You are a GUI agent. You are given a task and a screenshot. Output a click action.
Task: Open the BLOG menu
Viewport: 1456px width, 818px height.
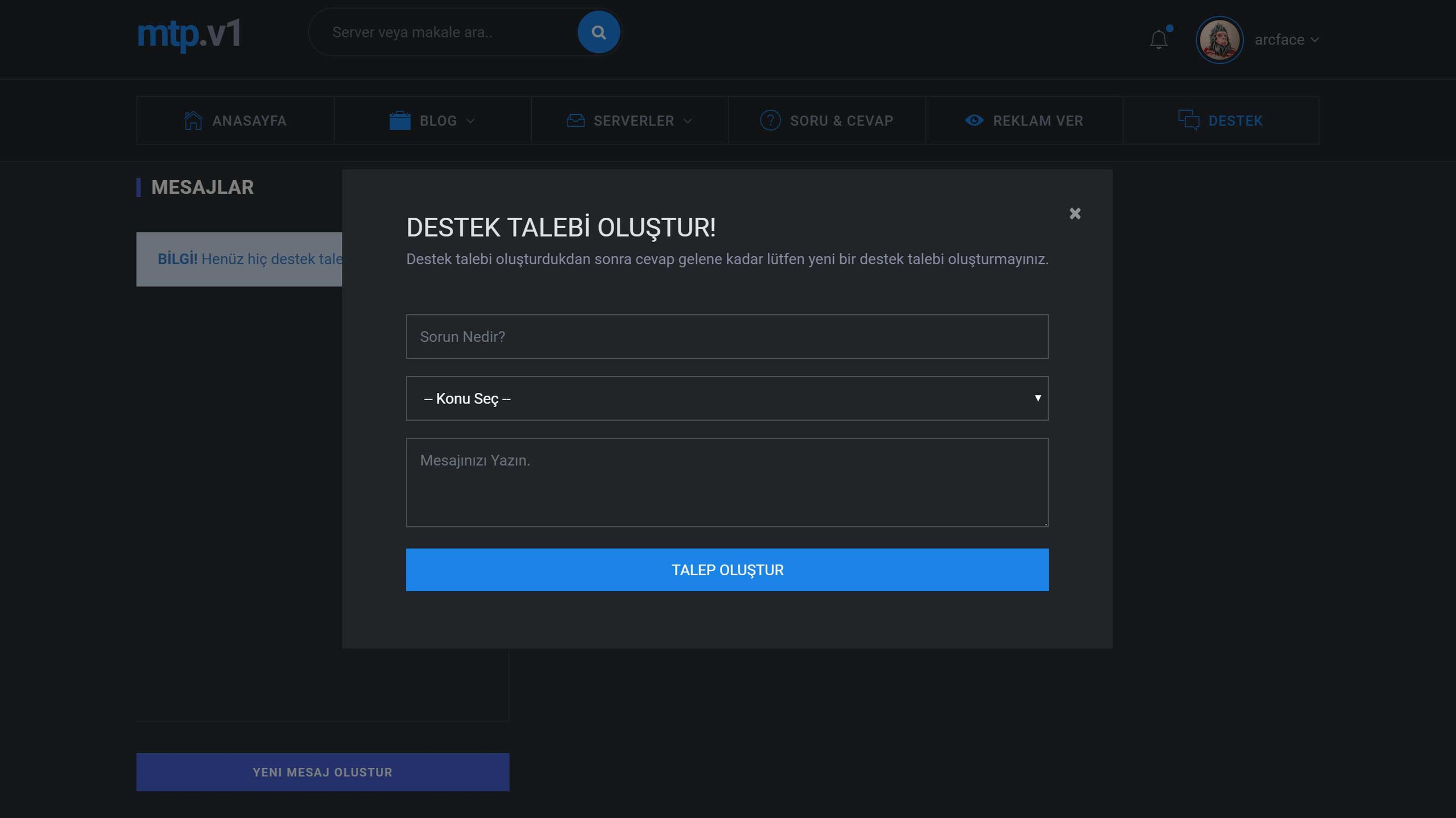coord(432,121)
